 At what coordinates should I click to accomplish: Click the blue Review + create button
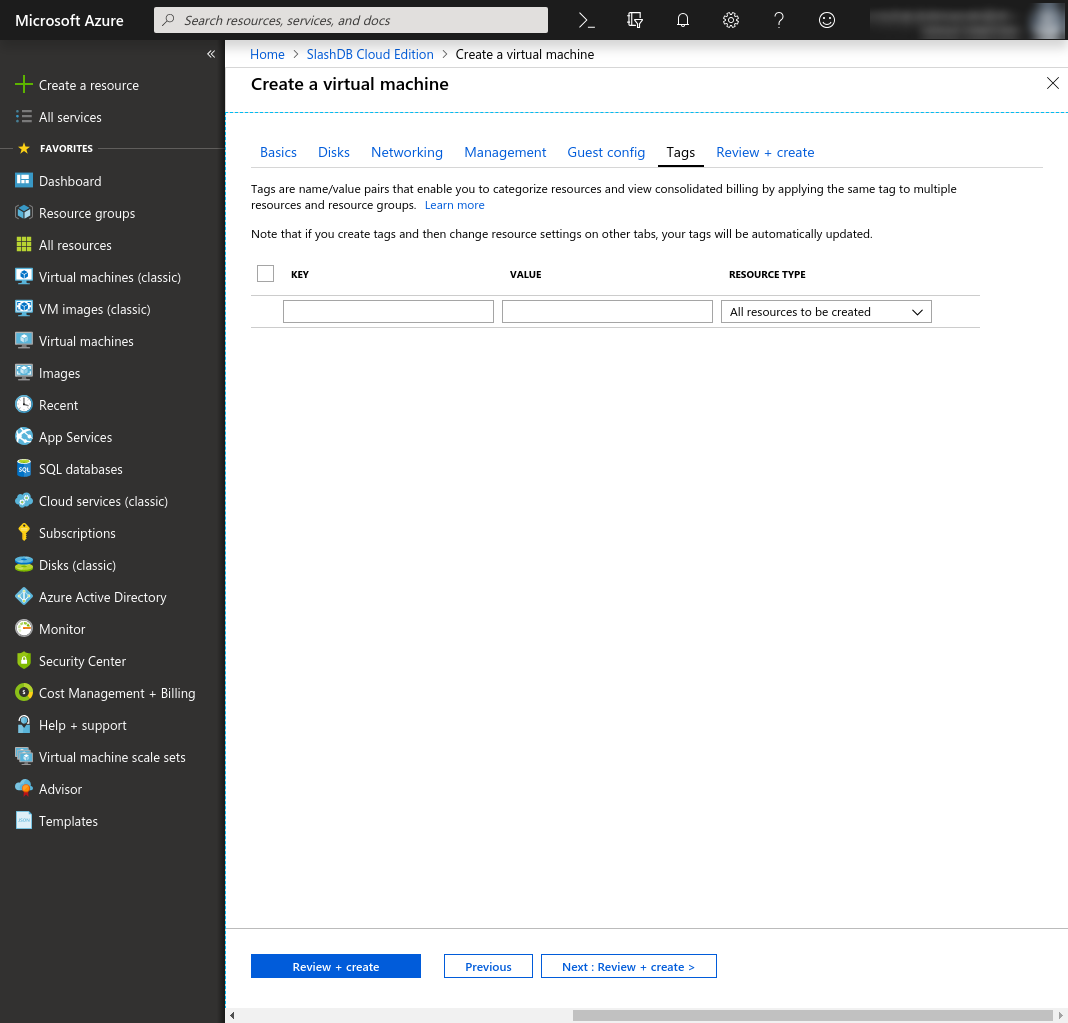pyautogui.click(x=335, y=967)
